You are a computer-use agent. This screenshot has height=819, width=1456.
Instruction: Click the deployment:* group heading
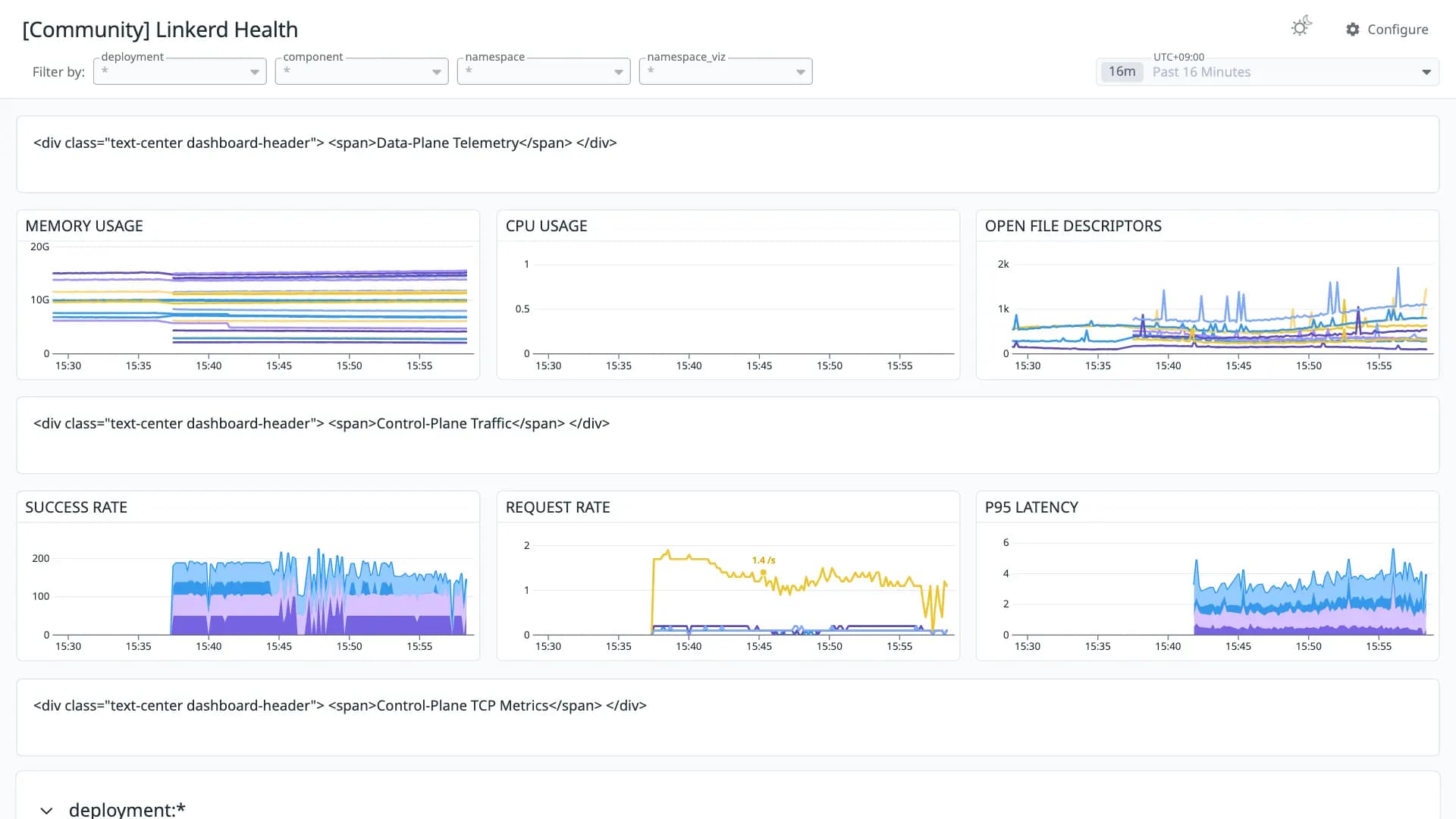tap(127, 809)
